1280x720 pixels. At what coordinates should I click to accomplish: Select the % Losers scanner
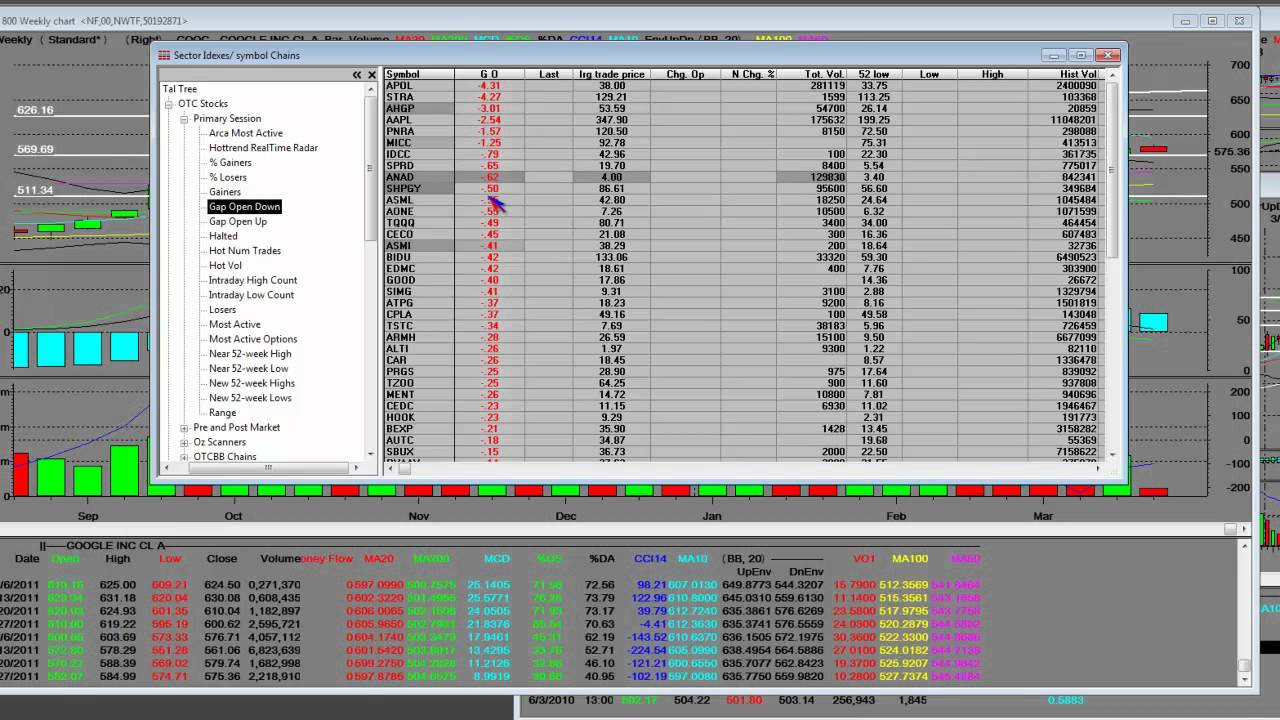pos(228,178)
